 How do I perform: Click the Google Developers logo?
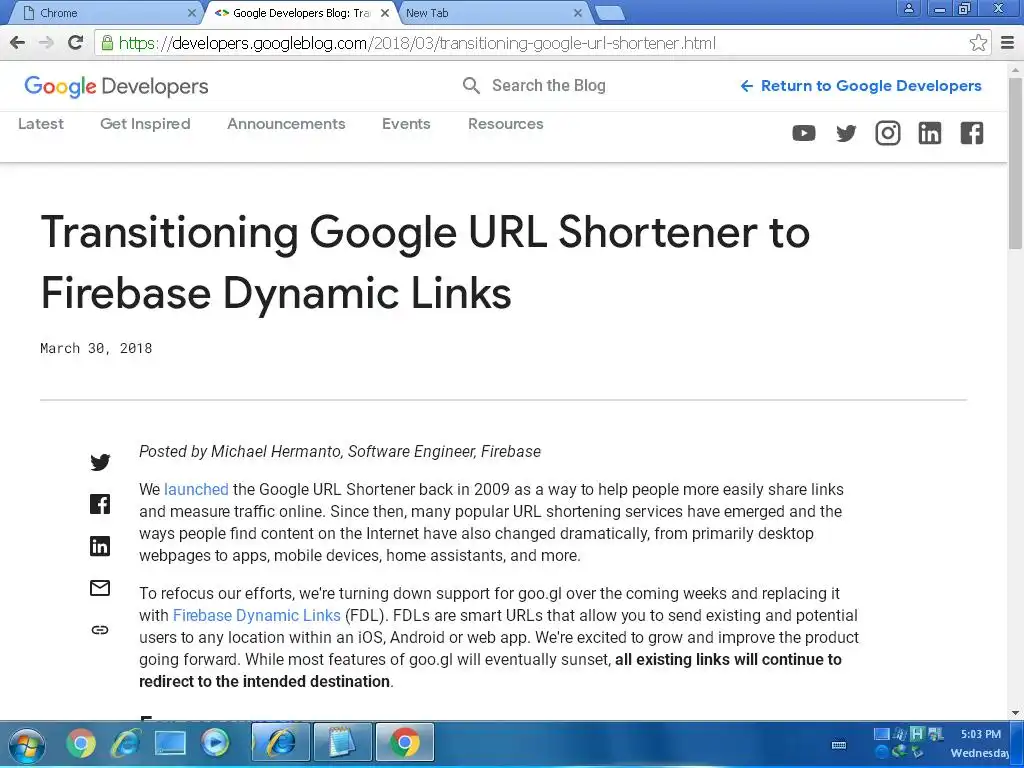116,86
